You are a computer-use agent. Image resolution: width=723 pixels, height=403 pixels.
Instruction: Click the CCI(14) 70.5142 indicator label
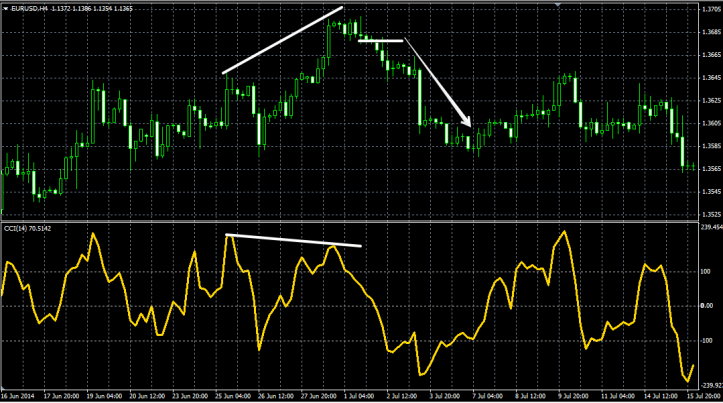pyautogui.click(x=28, y=229)
